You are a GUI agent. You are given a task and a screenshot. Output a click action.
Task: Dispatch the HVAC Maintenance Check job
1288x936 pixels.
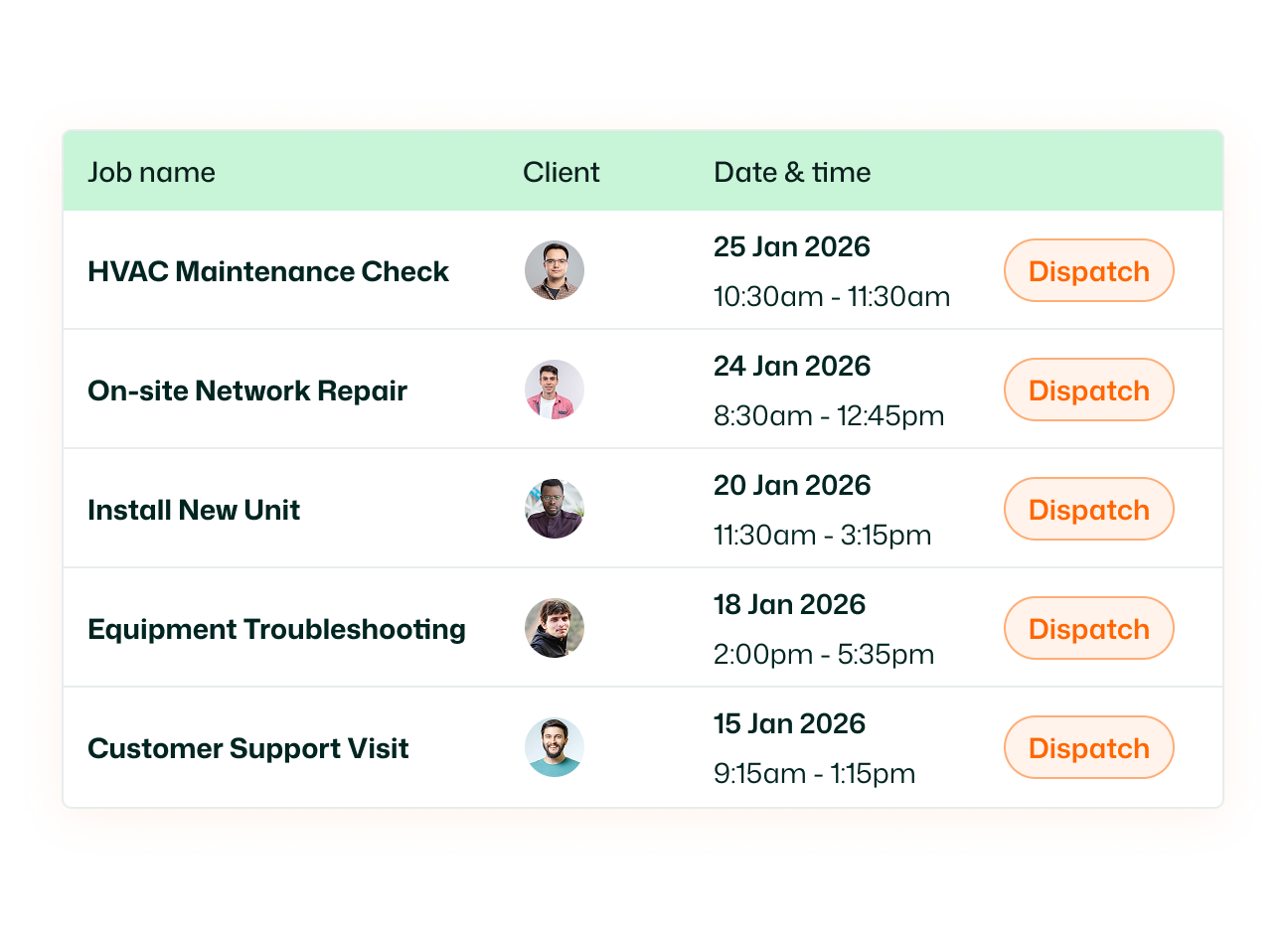(1088, 270)
